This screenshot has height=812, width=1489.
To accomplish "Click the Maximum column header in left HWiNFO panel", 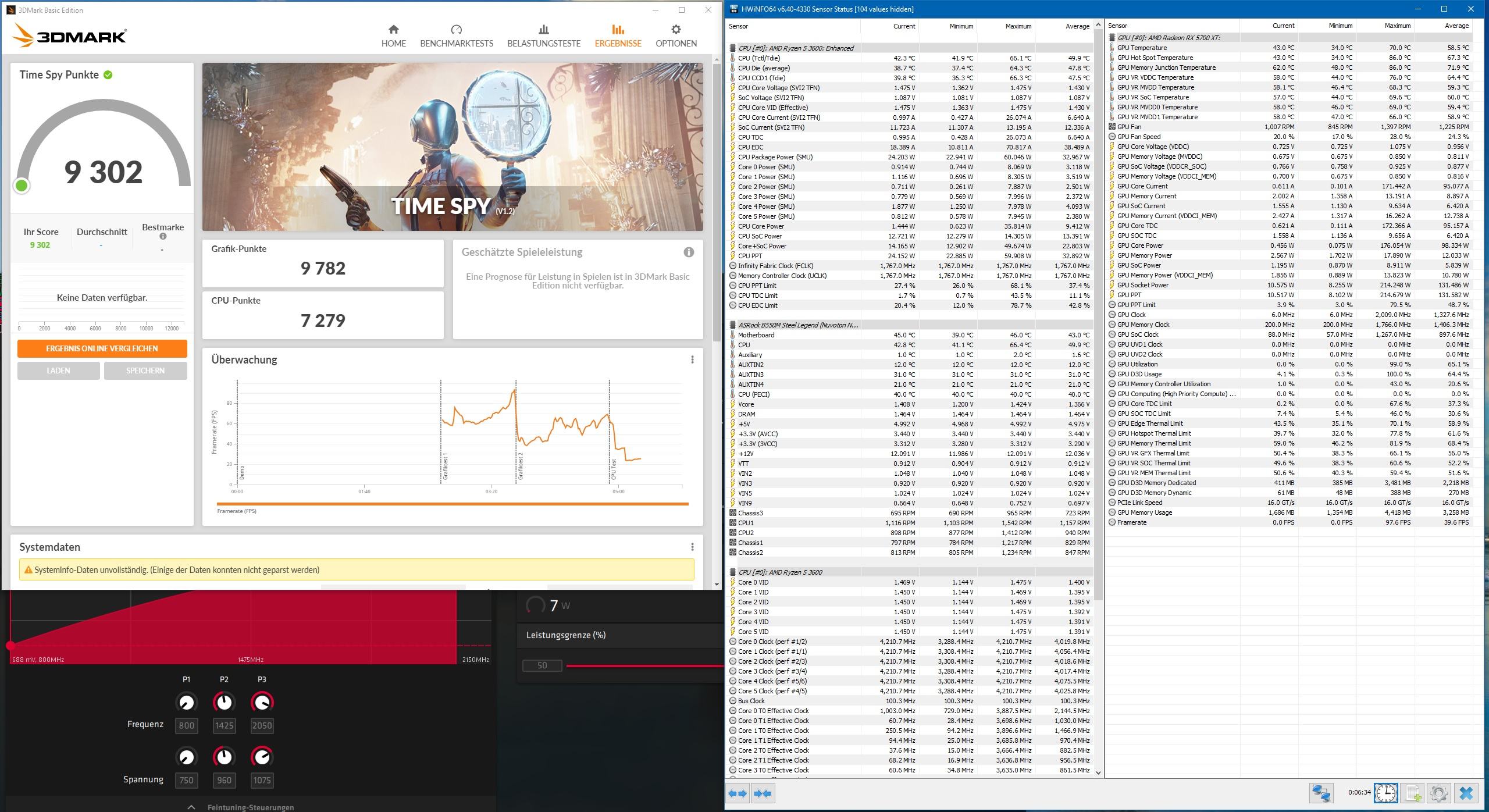I will pyautogui.click(x=1007, y=26).
